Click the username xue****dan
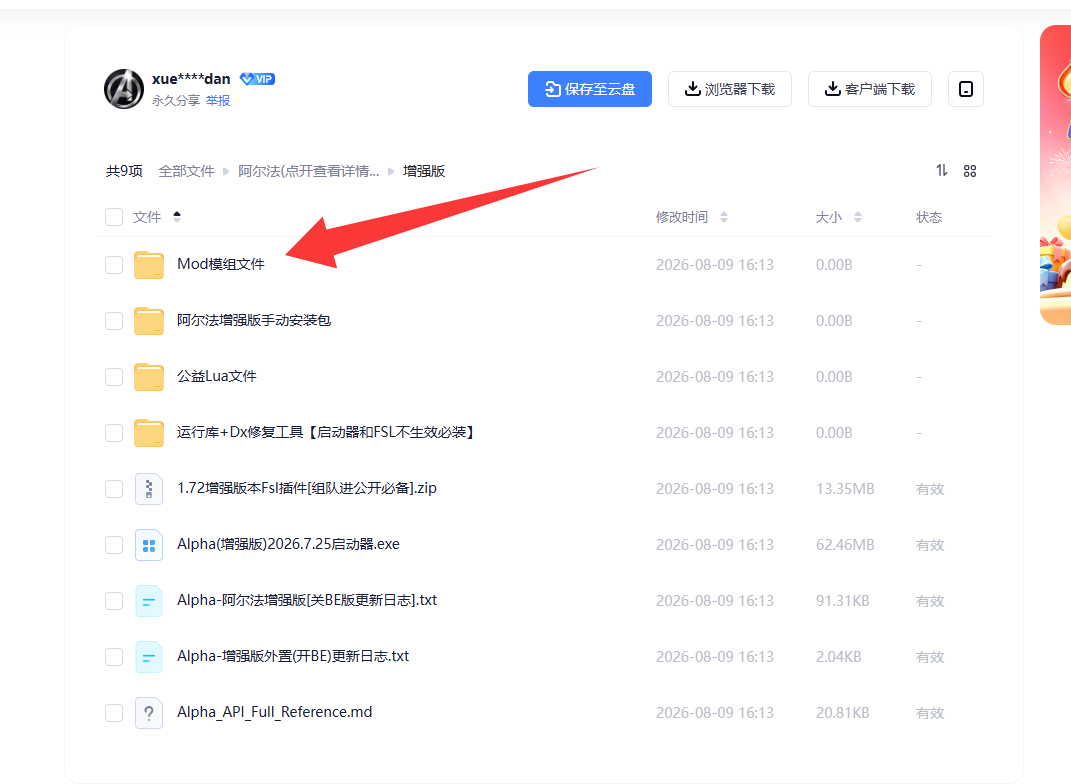 pos(191,79)
